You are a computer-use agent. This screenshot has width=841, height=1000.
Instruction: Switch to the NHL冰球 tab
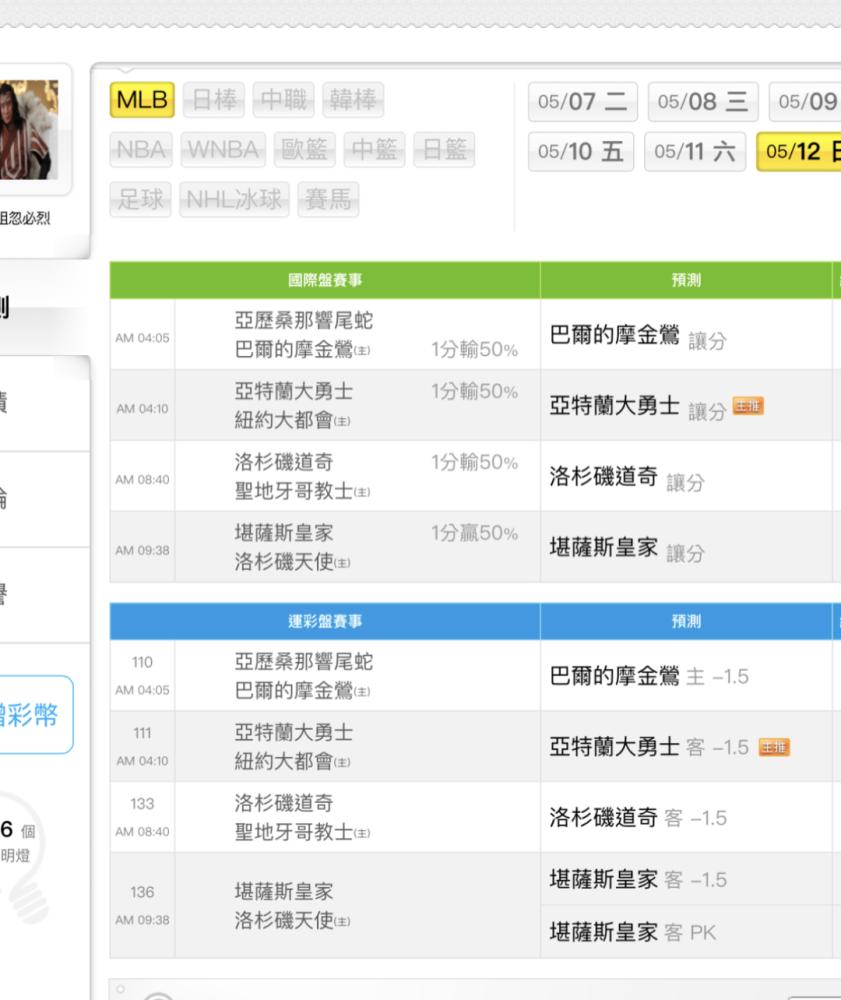pos(234,200)
